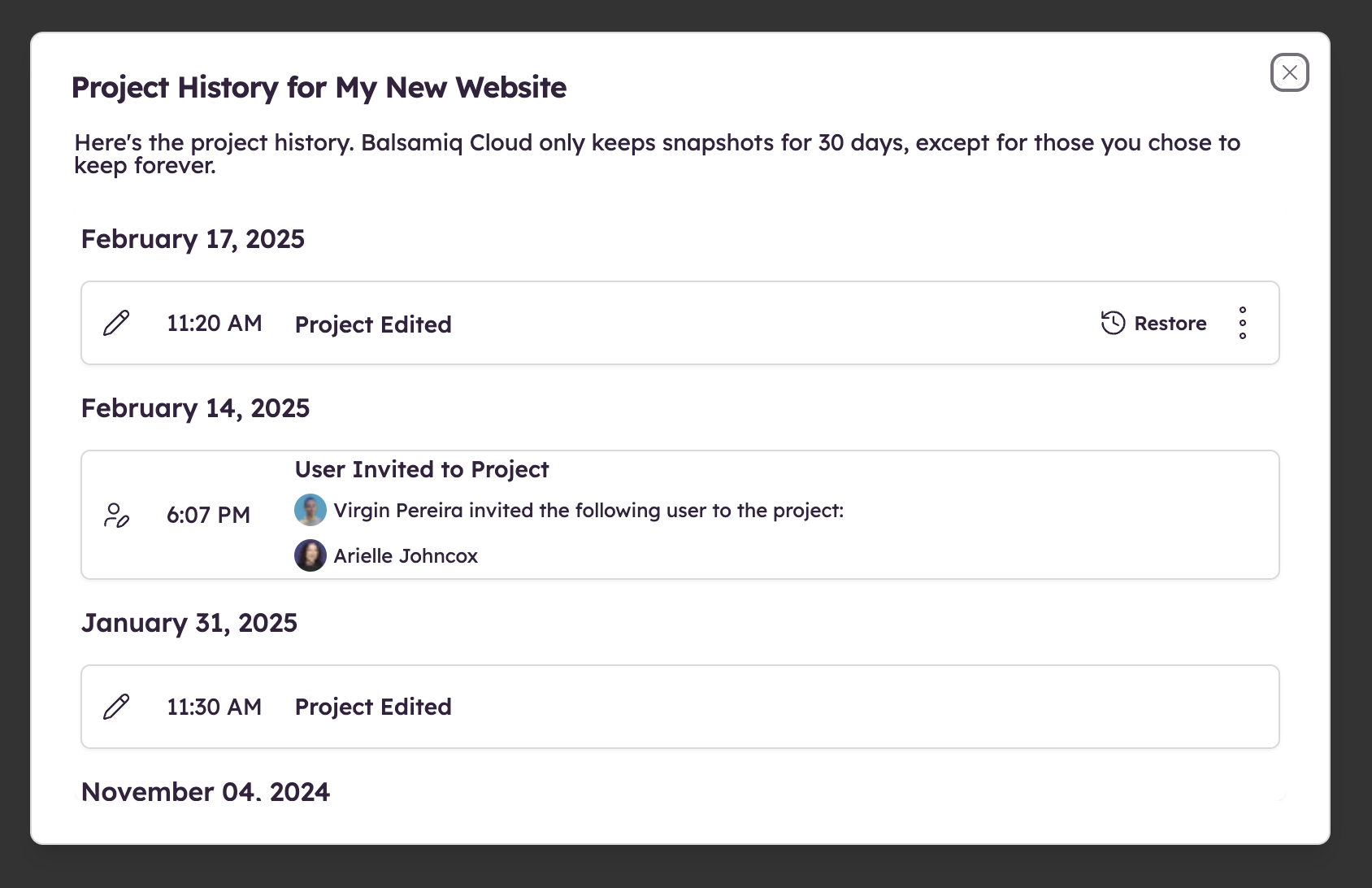Image resolution: width=1372 pixels, height=888 pixels.
Task: Click the pencil icon for the 11:20 AM edit
Action: pos(116,323)
